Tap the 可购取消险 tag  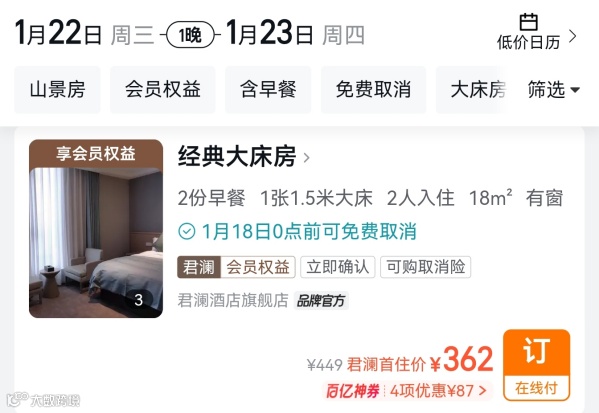(426, 267)
